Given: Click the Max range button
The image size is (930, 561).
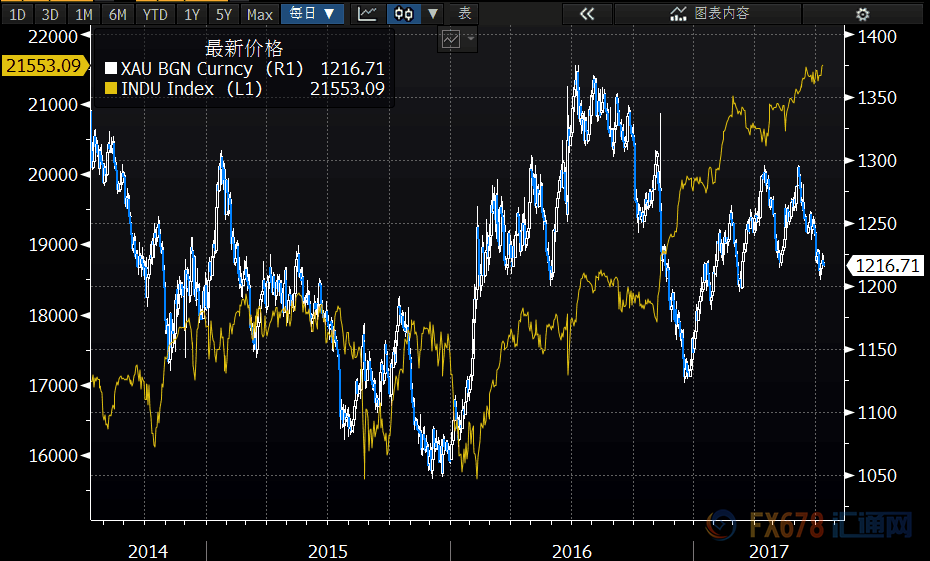Looking at the screenshot, I should [x=260, y=14].
